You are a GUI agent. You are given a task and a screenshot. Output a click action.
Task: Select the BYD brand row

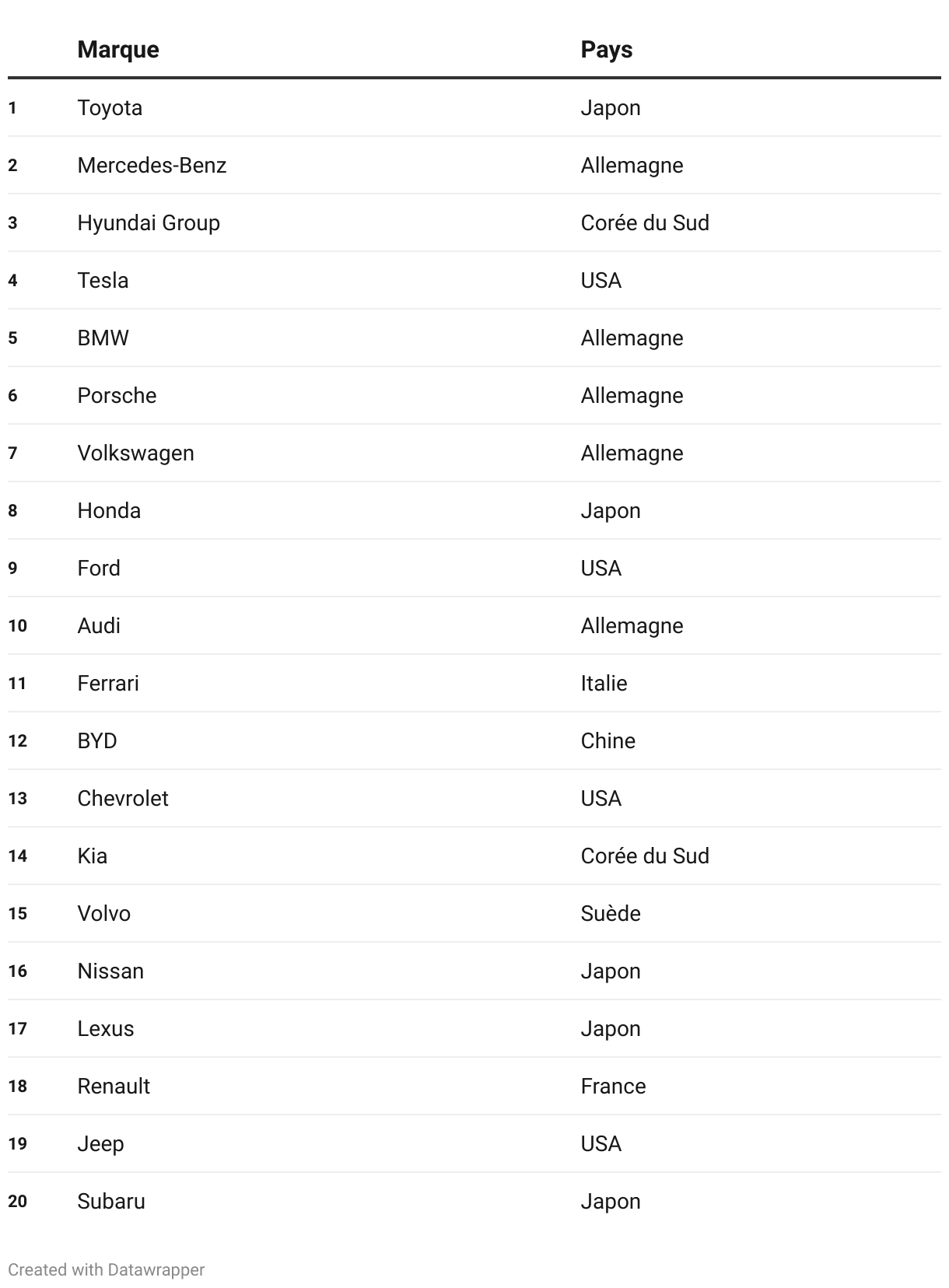pos(97,740)
